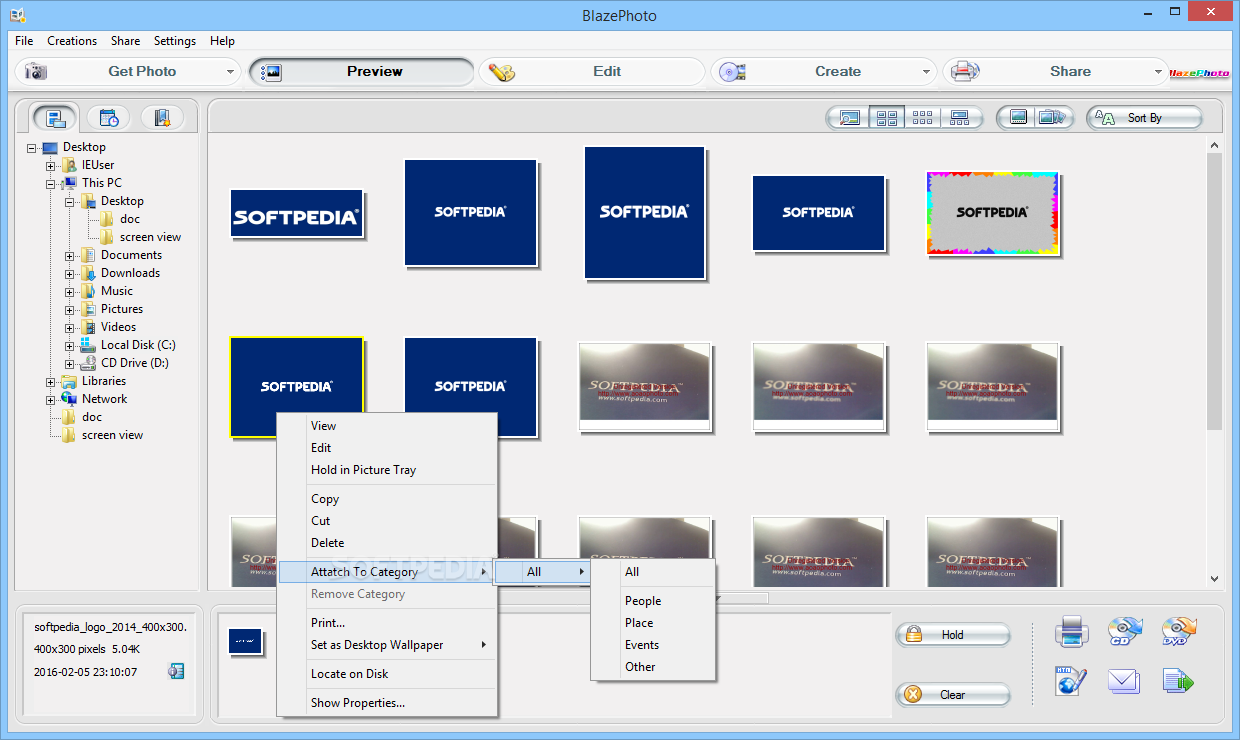The height and width of the screenshot is (740, 1240).
Task: Select Events in category submenu
Action: pyautogui.click(x=653, y=645)
